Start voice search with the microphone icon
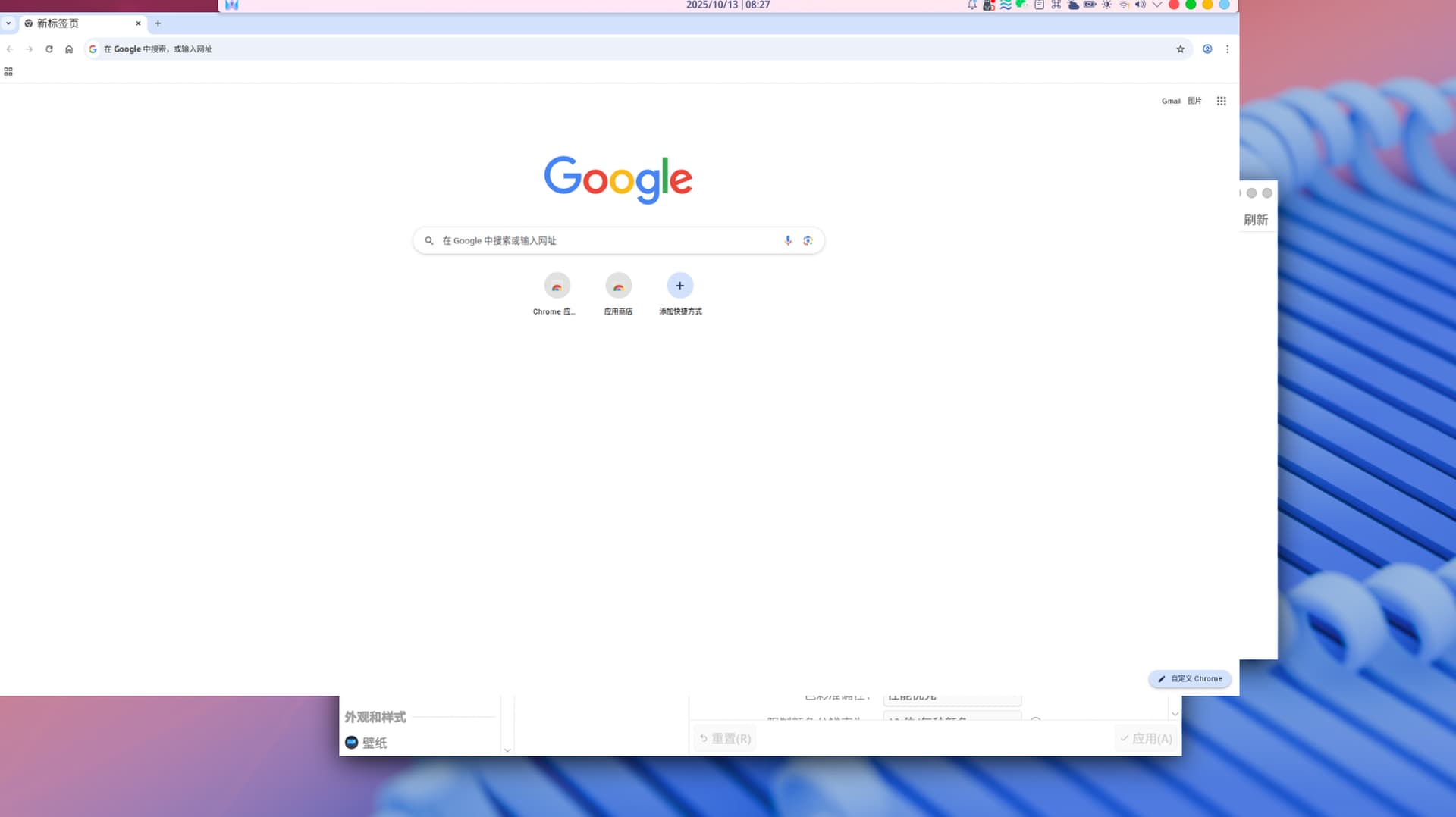Image resolution: width=1456 pixels, height=817 pixels. click(x=788, y=240)
